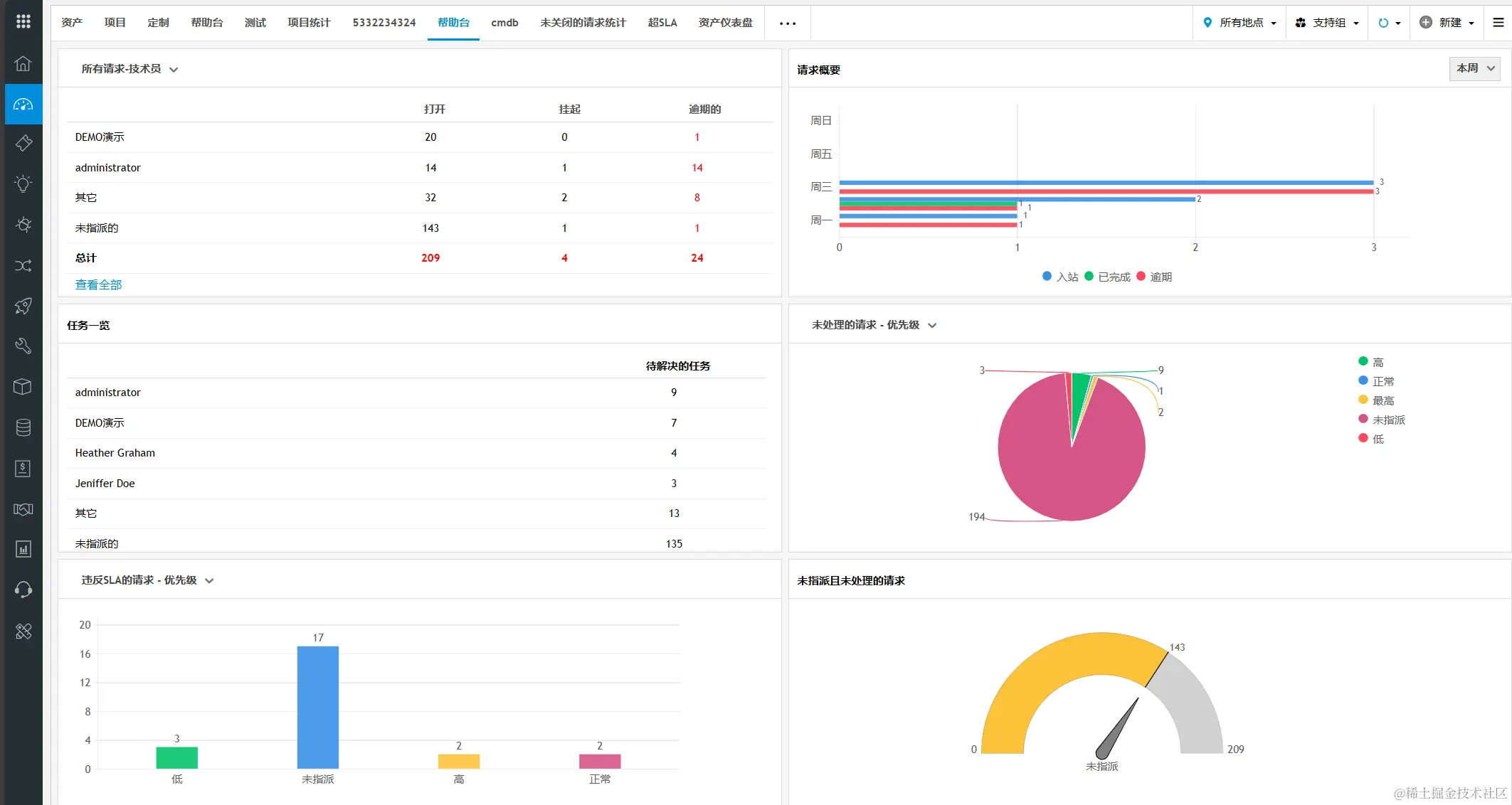Screen dimensions: 1512x805
Task: Open the 超SLA dashboard tab
Action: pyautogui.click(x=662, y=23)
